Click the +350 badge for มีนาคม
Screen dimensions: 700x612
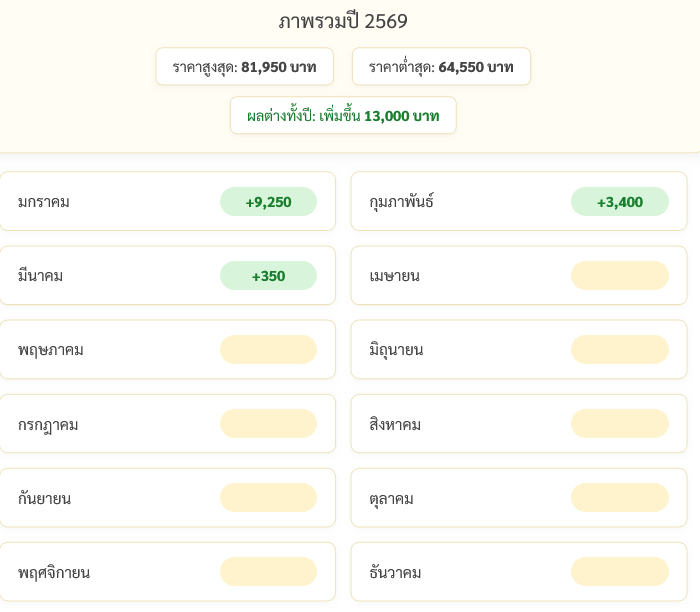tap(268, 276)
